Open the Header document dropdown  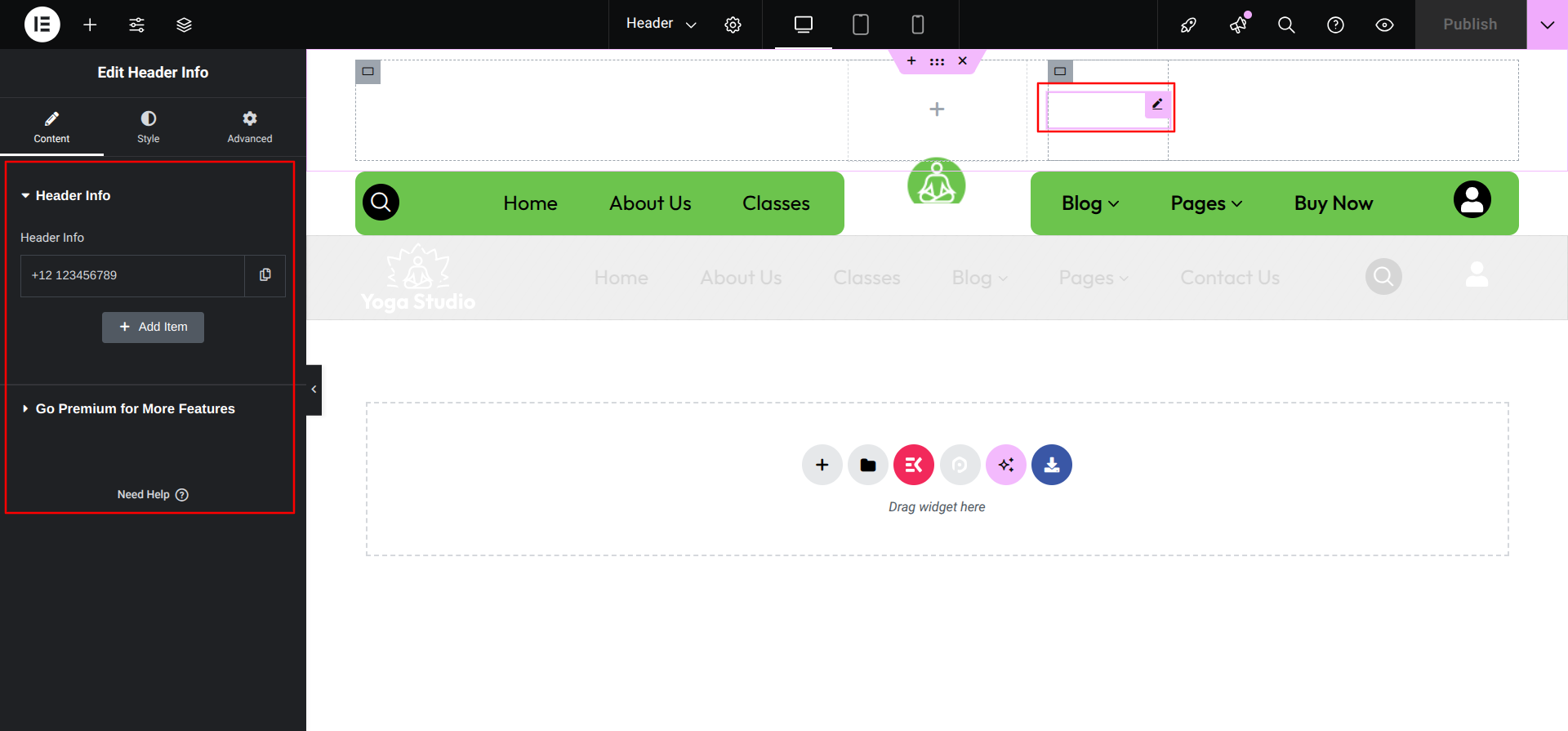point(661,24)
